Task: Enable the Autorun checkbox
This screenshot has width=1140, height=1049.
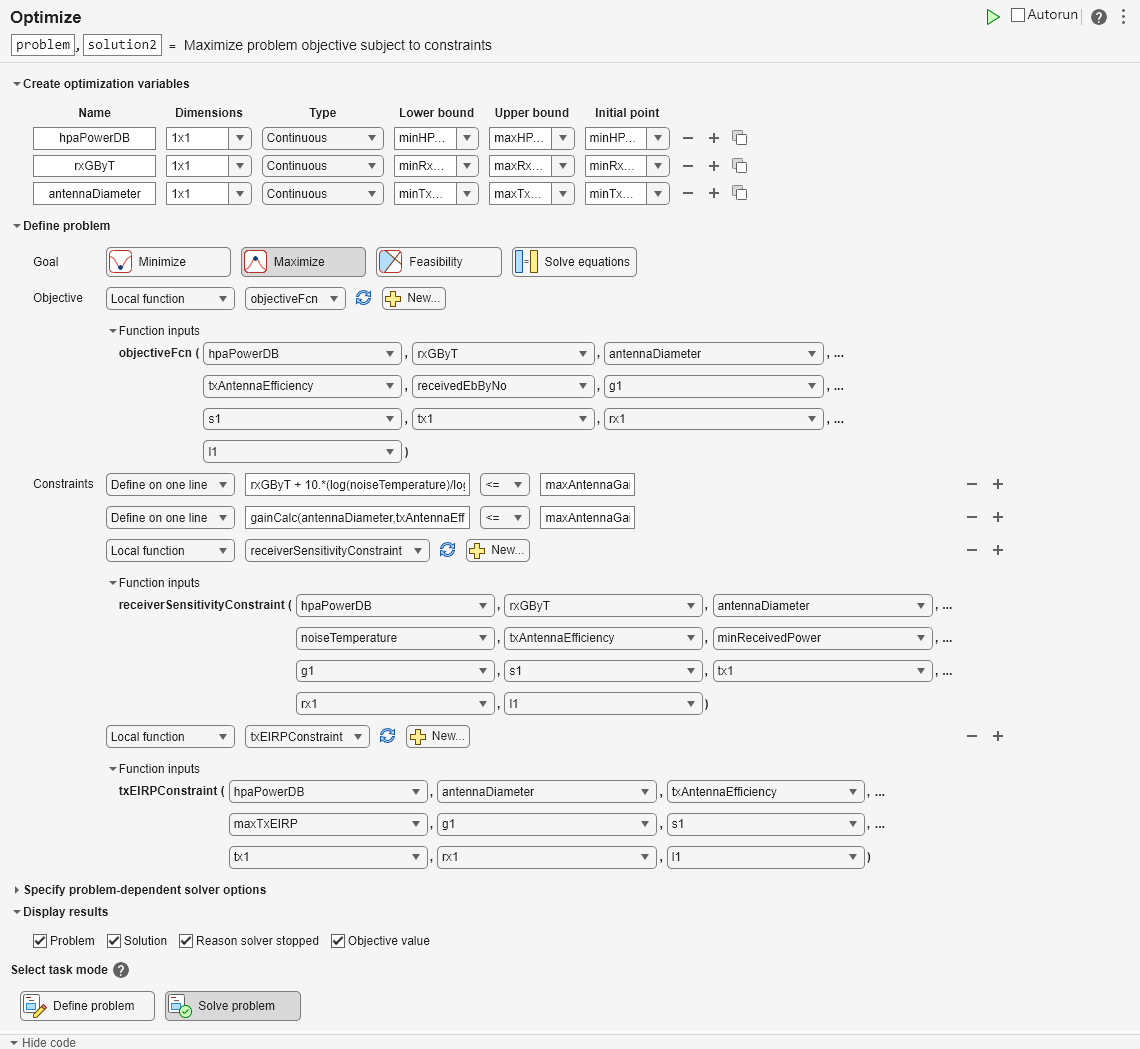Action: (1018, 15)
